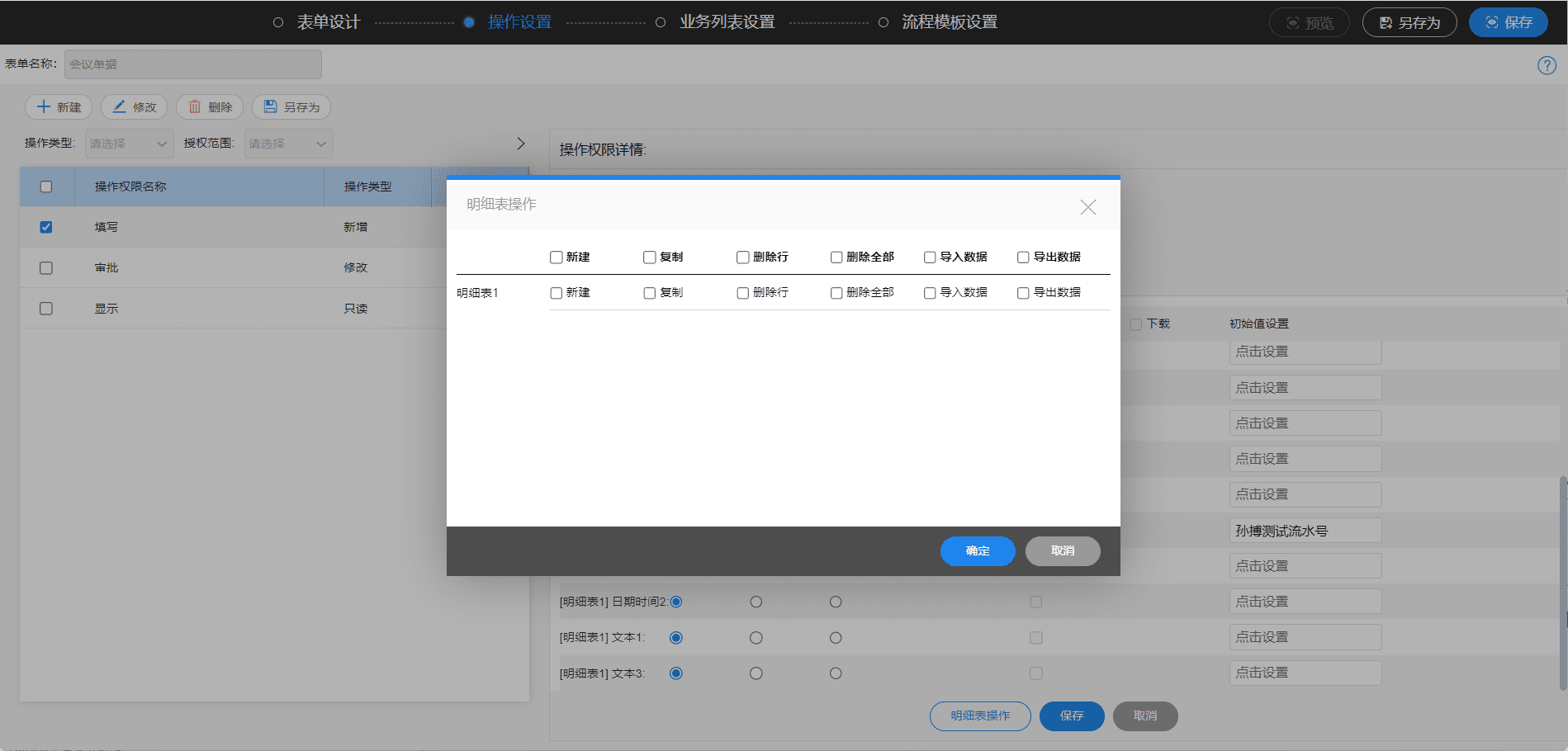
Task: Collapse the left panel with chevron arrow
Action: pyautogui.click(x=521, y=144)
